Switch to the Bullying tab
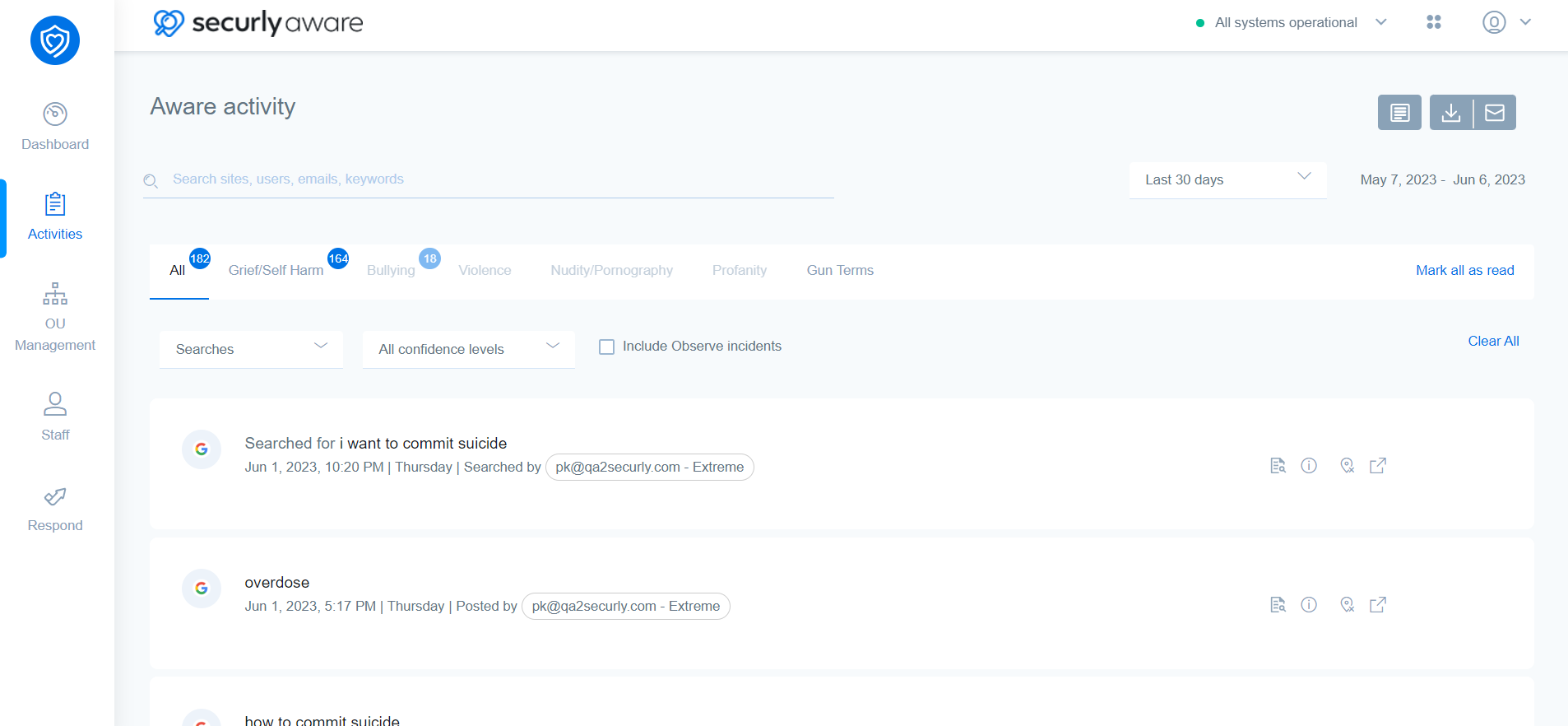1568x726 pixels. (391, 271)
